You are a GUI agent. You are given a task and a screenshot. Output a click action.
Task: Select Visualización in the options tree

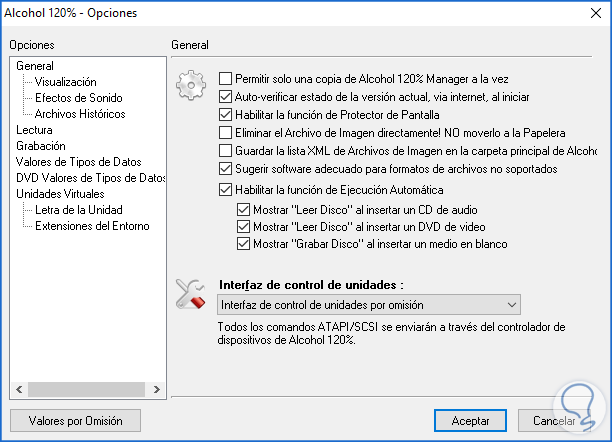pos(65,82)
